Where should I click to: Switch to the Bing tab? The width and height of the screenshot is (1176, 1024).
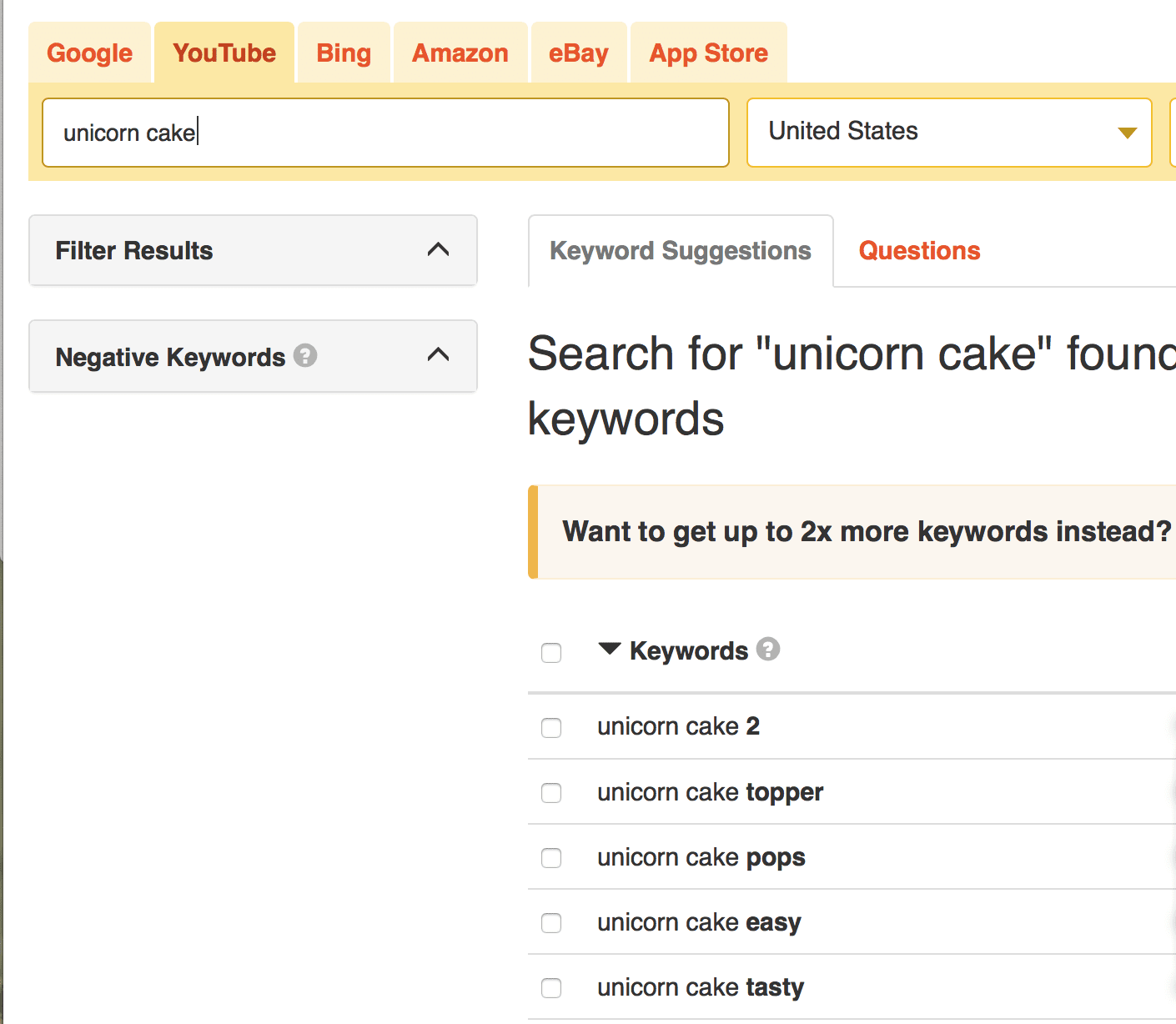click(344, 53)
